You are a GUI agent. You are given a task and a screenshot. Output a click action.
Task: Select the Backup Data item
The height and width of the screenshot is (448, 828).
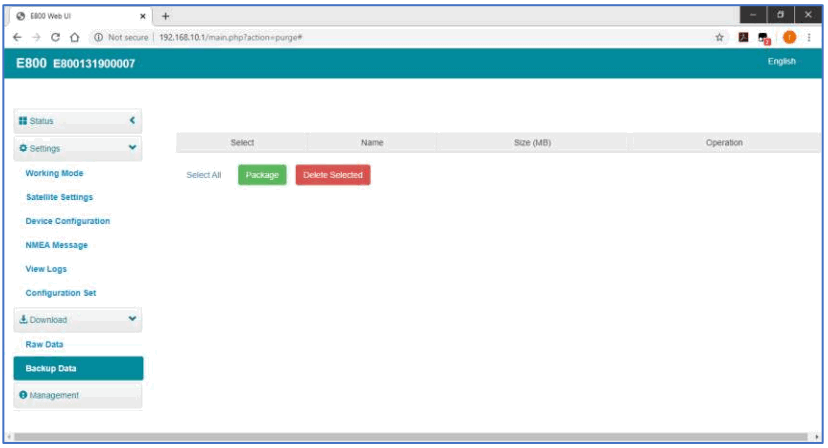(x=78, y=368)
